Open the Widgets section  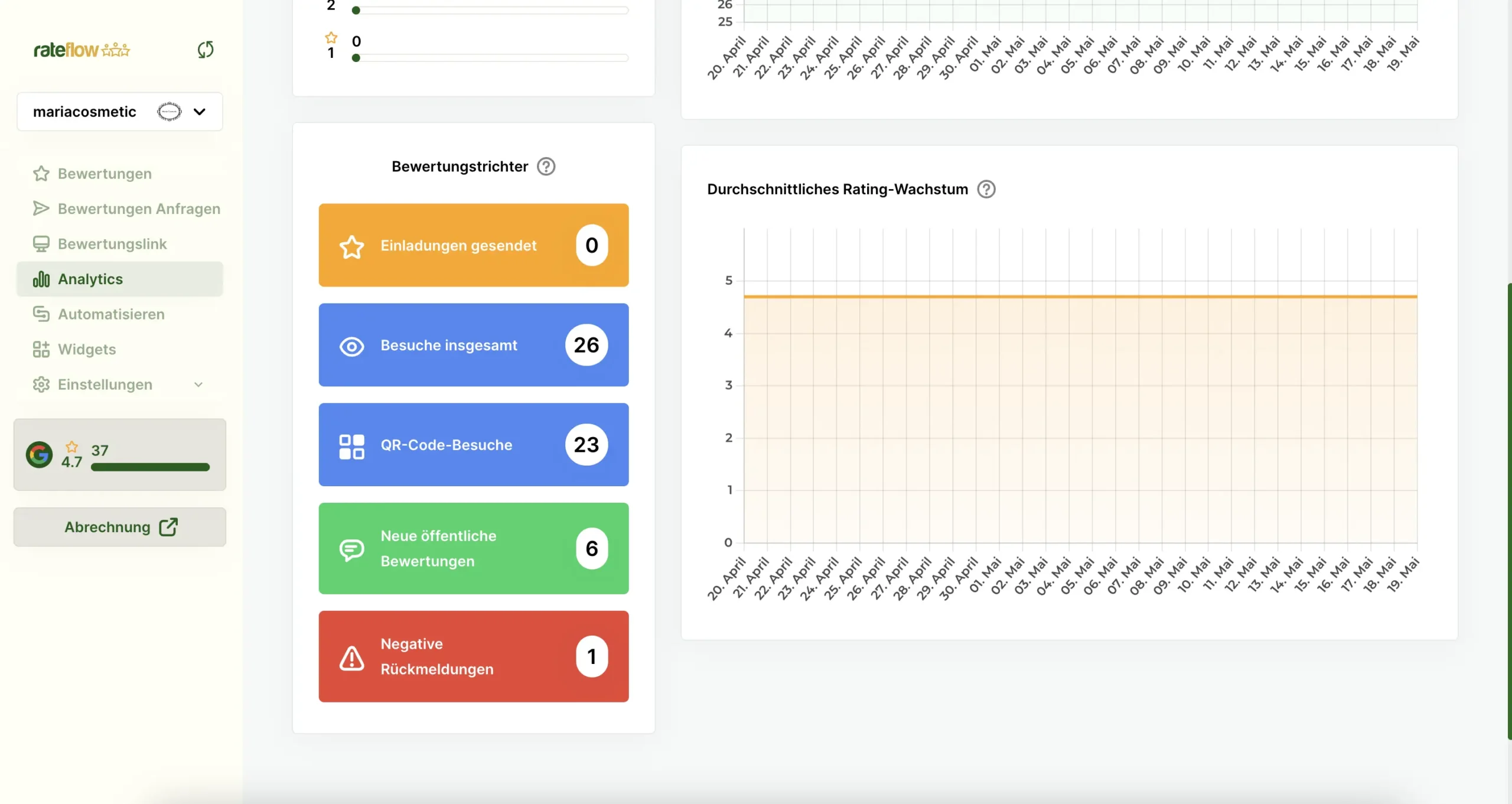click(x=87, y=349)
